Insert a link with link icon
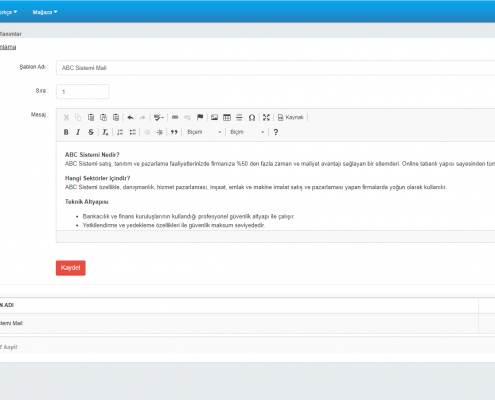 (175, 117)
